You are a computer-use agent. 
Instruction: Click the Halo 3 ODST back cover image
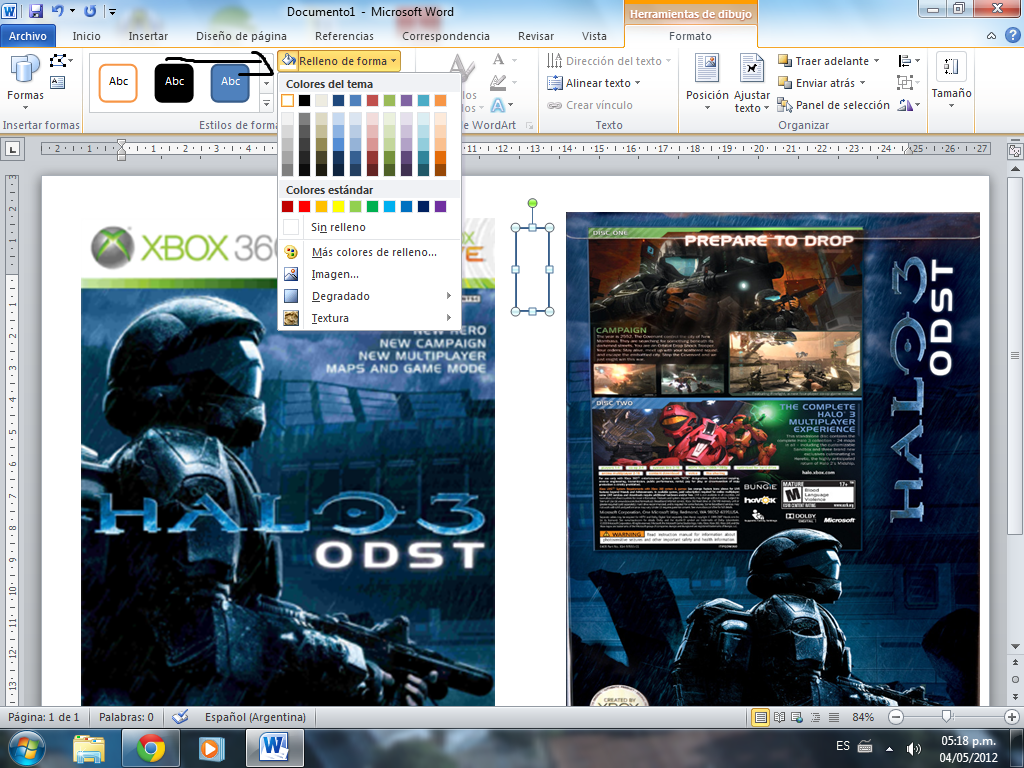pyautogui.click(x=773, y=458)
